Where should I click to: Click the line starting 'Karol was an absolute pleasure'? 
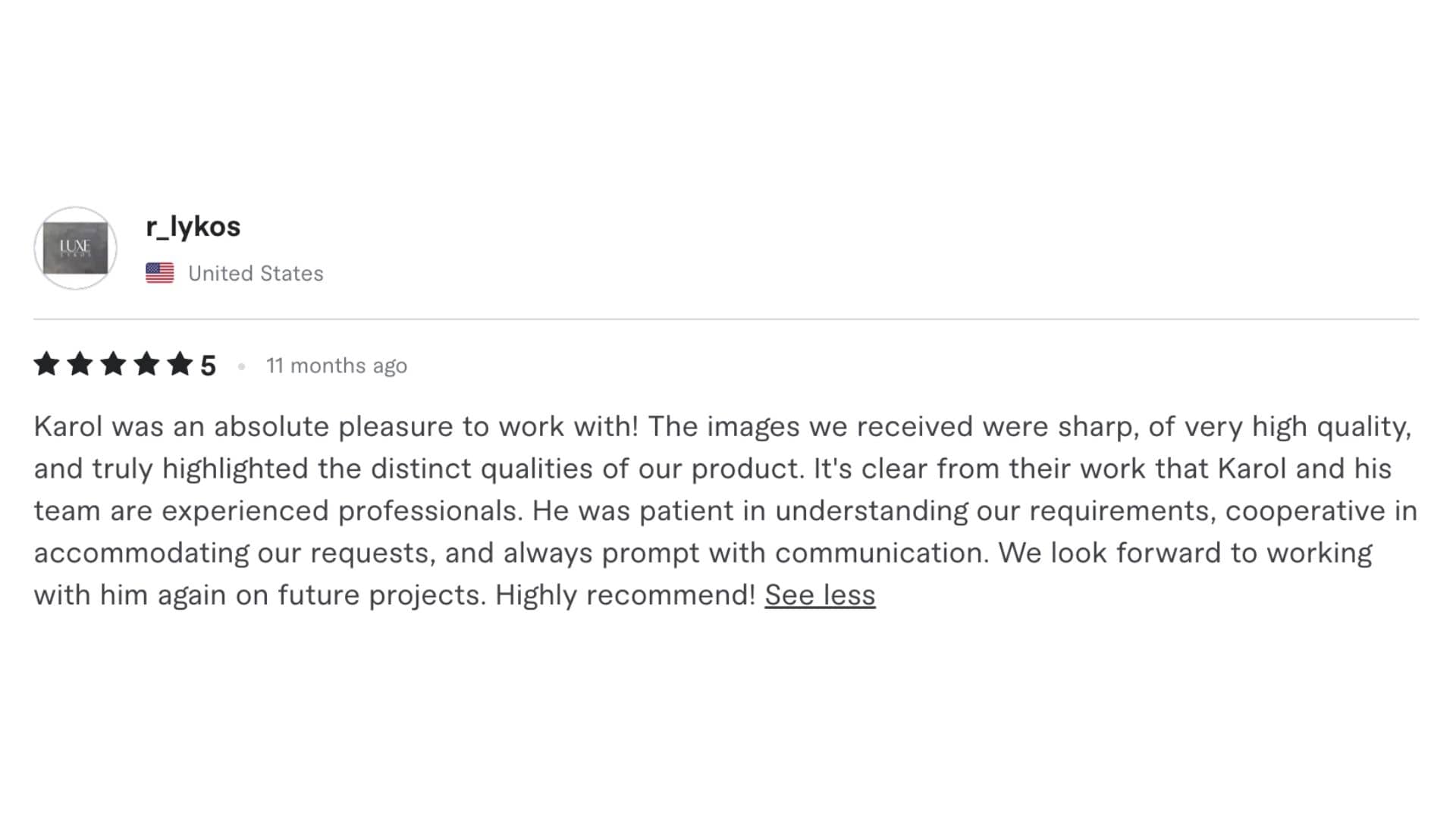point(723,426)
